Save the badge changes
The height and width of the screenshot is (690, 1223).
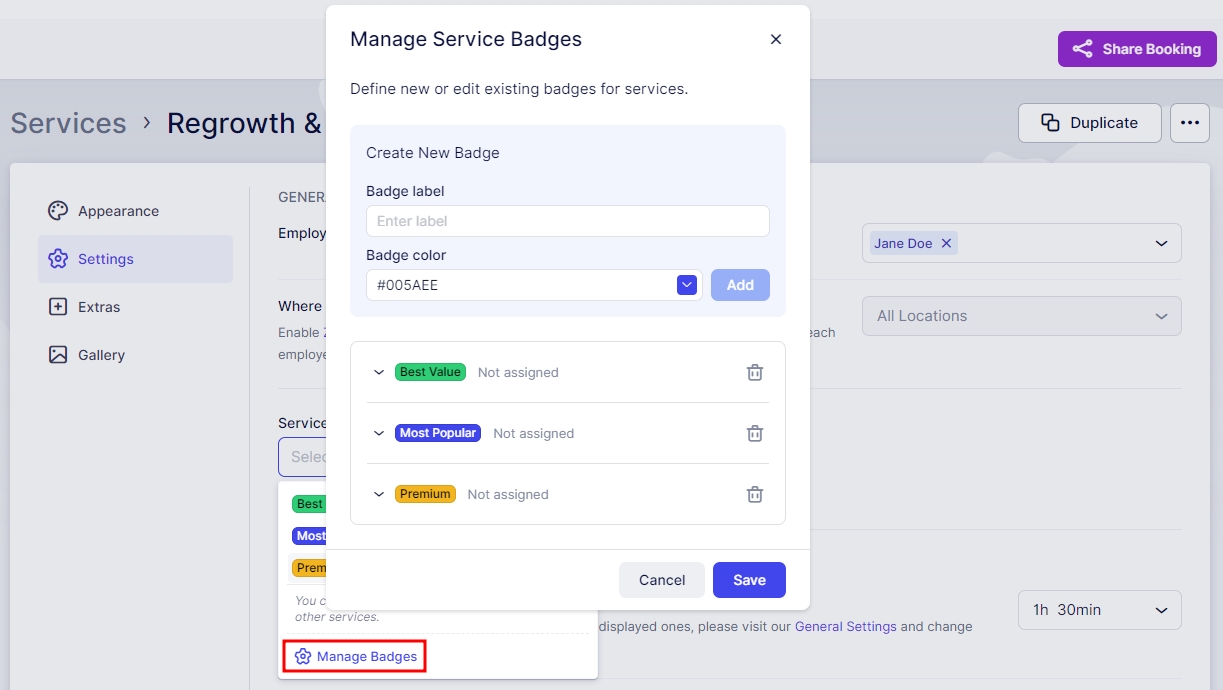749,580
